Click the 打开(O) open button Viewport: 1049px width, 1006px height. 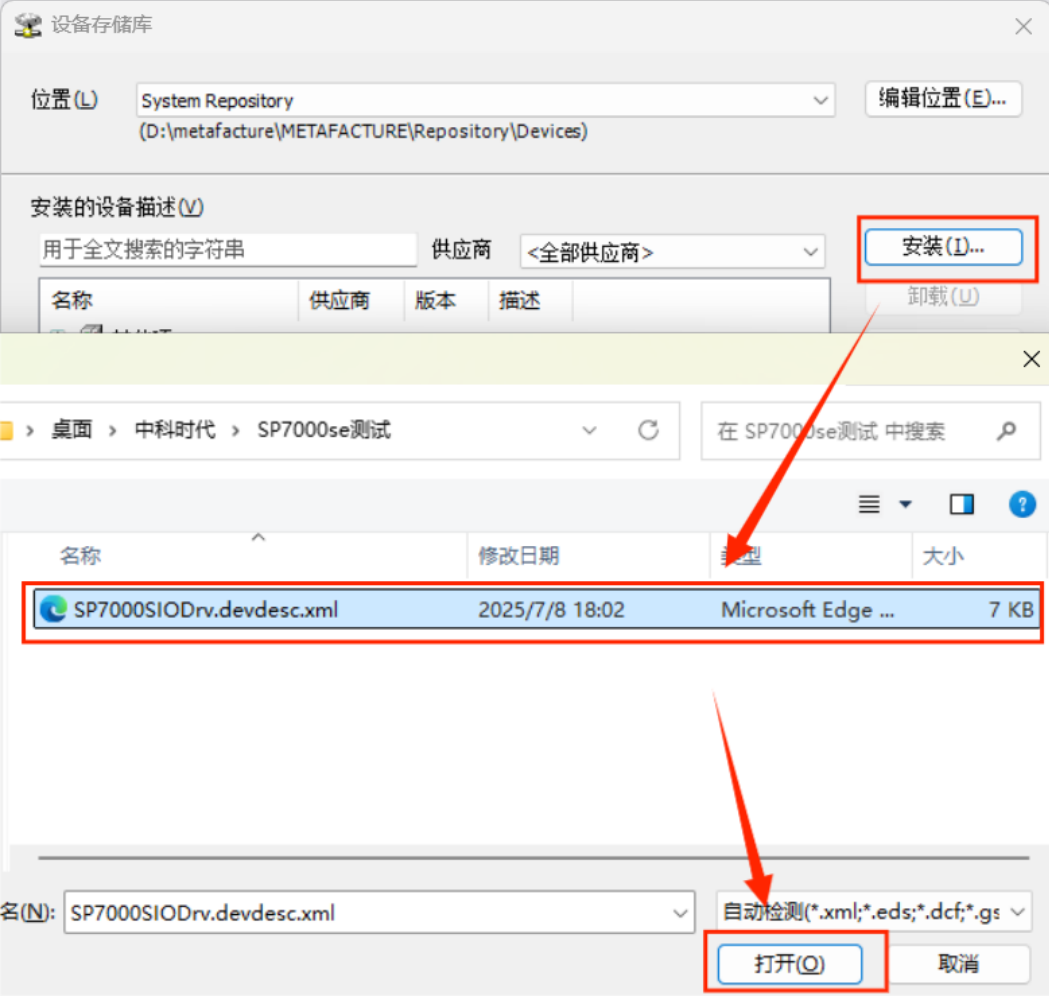pyautogui.click(x=789, y=964)
